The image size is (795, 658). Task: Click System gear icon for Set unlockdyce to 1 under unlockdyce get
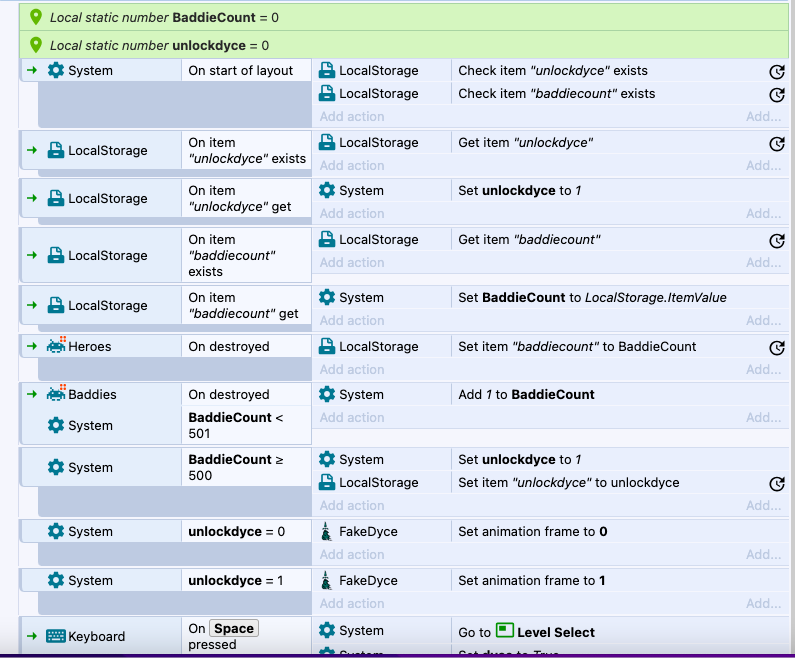point(327,190)
